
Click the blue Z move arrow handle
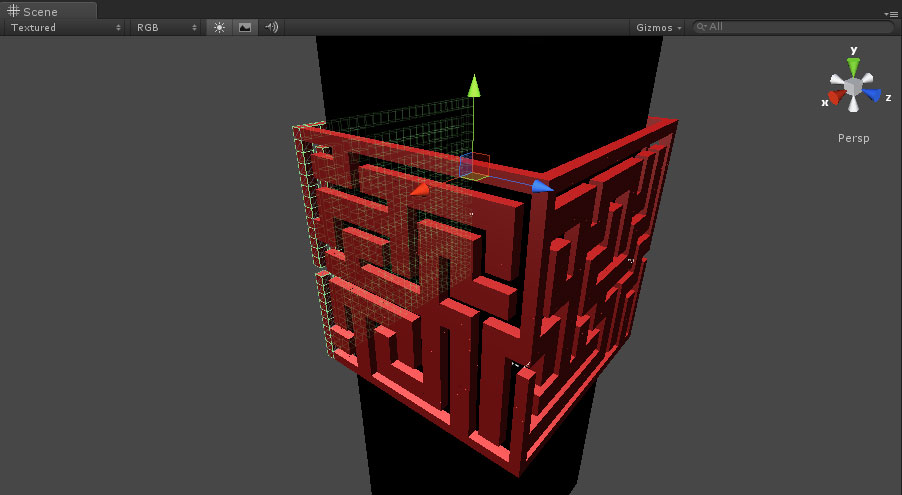coord(541,185)
